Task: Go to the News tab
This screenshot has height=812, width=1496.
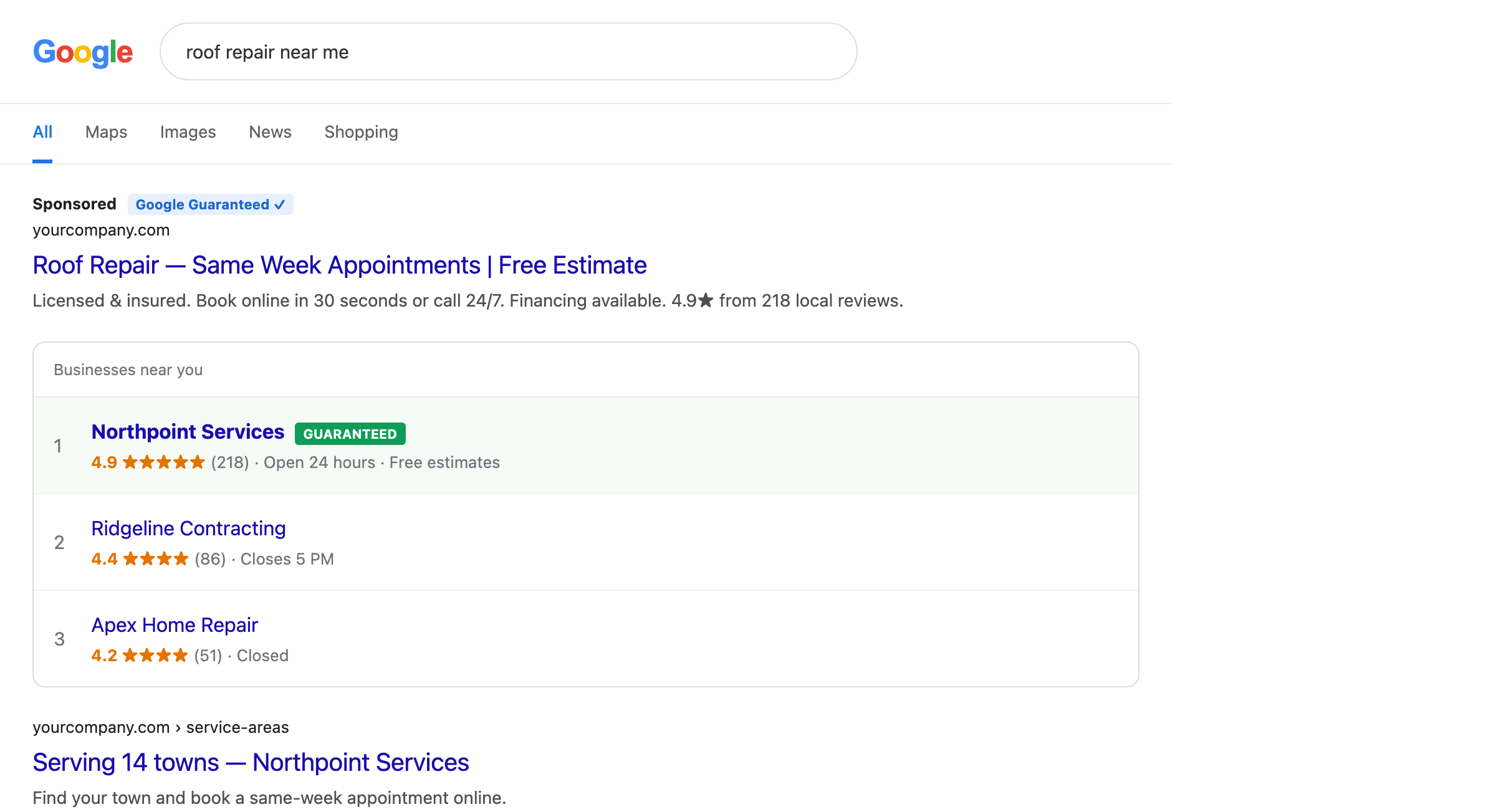Action: point(270,132)
